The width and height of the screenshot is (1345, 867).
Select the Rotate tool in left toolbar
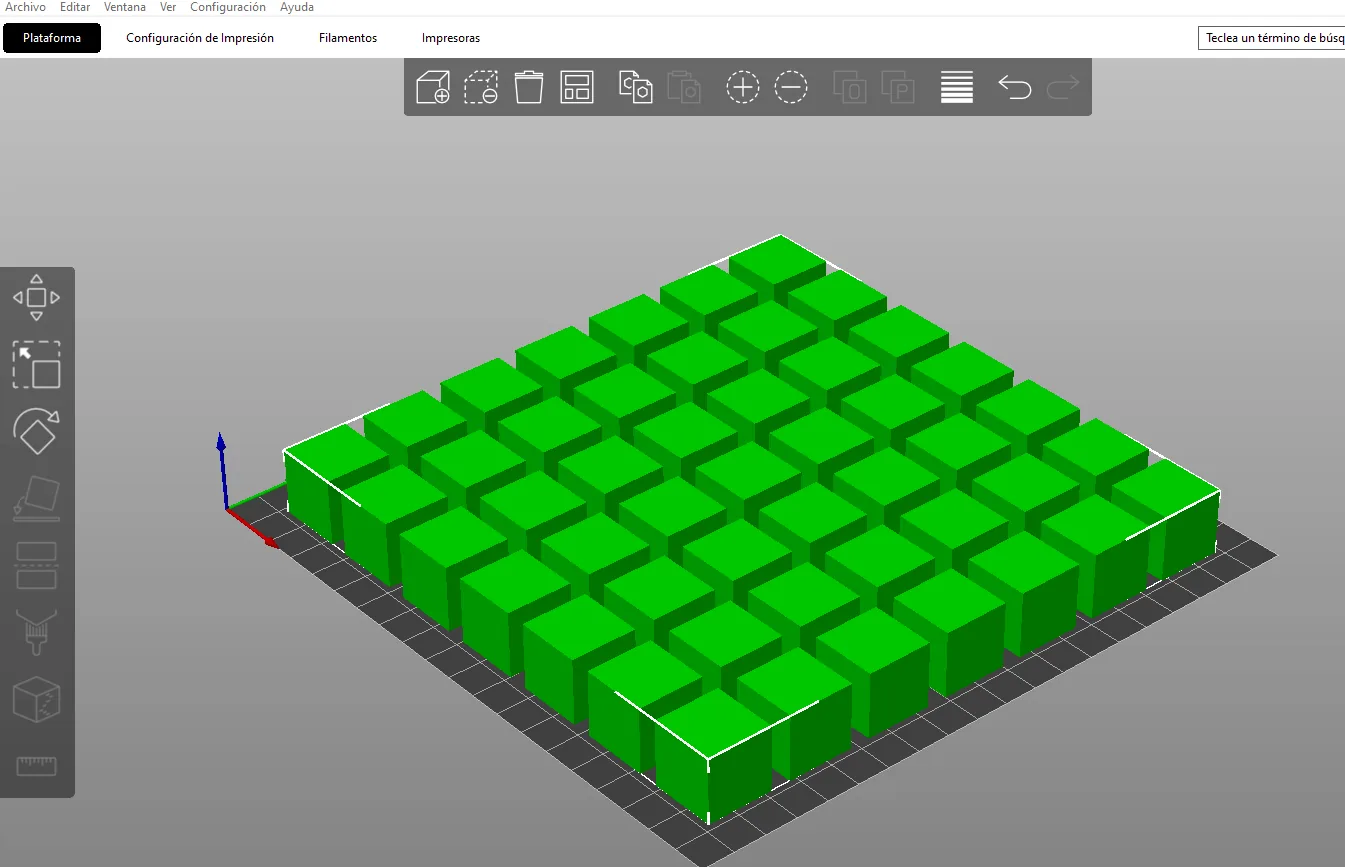point(36,431)
